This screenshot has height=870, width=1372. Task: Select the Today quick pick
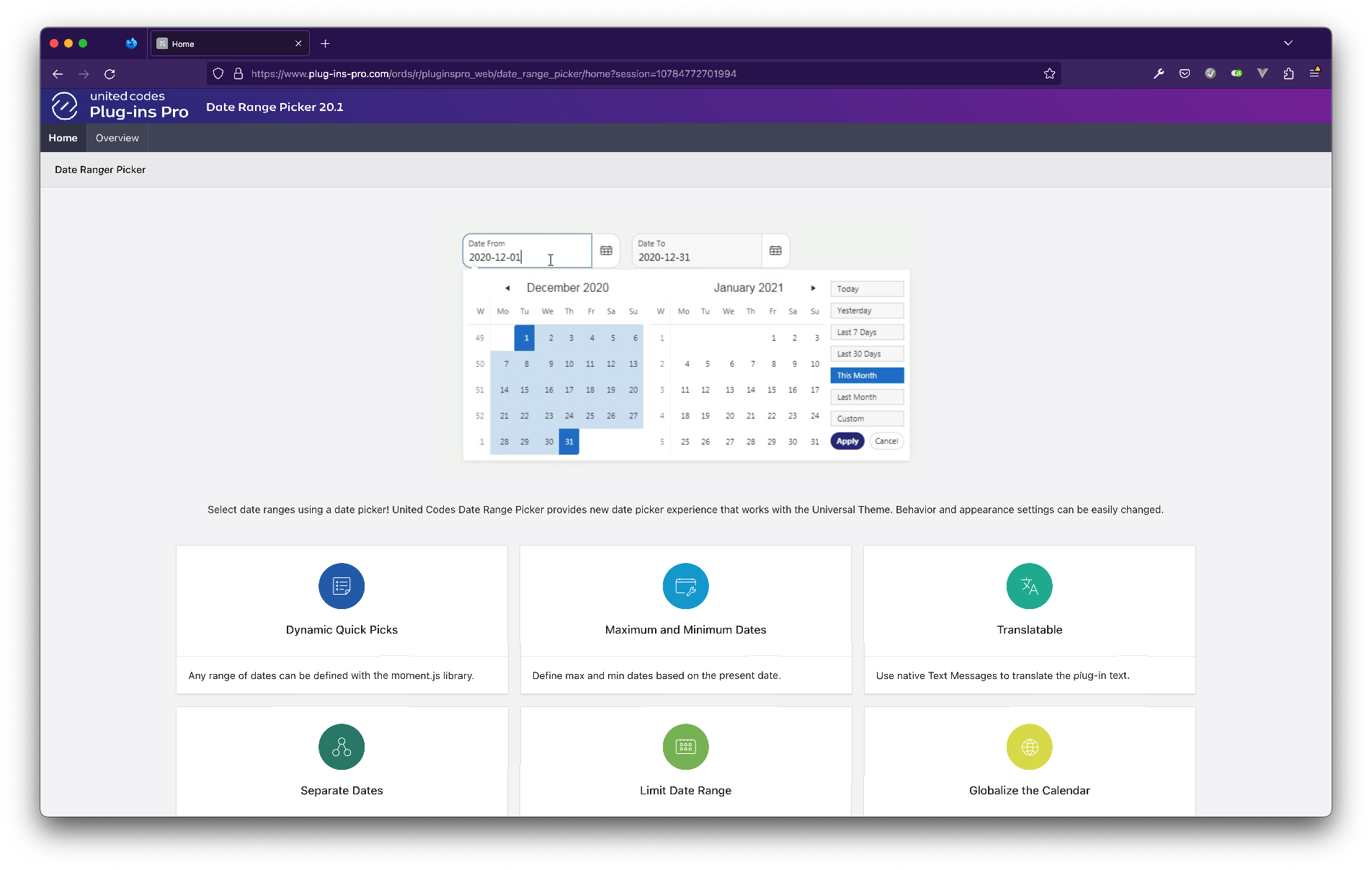[867, 289]
